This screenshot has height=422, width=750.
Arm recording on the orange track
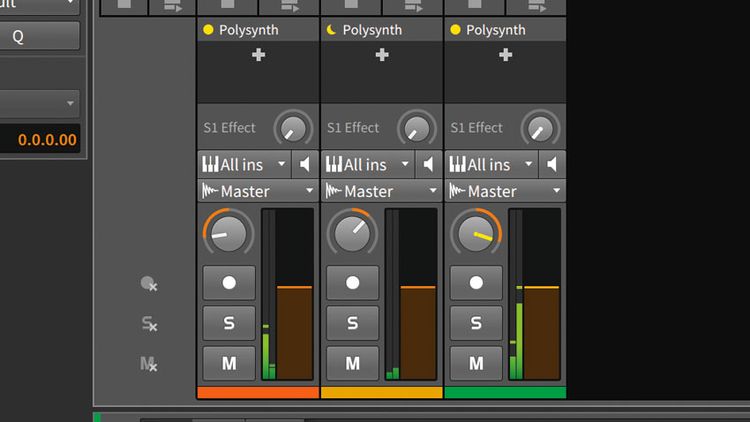[x=229, y=283]
